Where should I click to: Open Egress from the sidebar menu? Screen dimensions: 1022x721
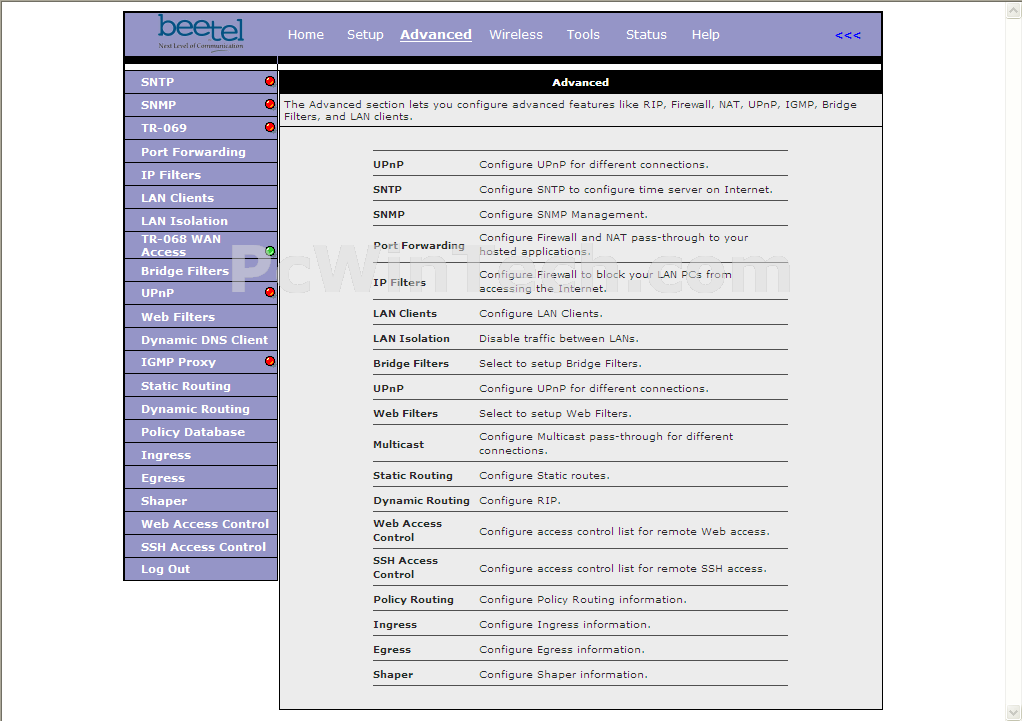pos(163,478)
